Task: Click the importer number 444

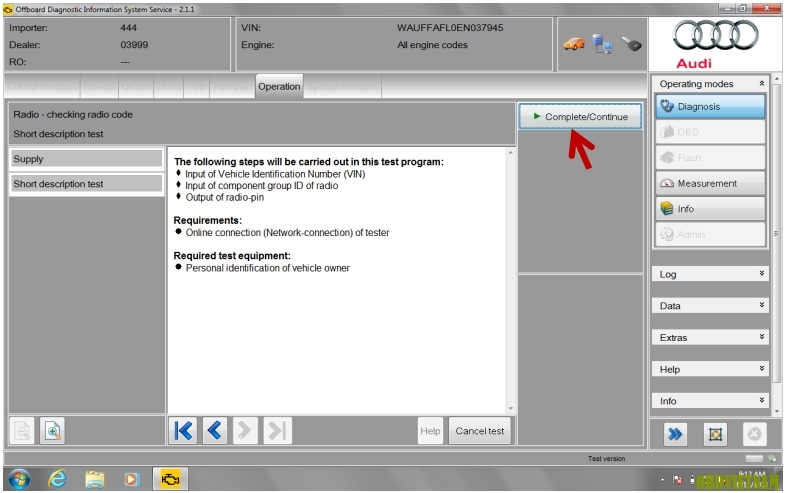Action: [x=128, y=28]
